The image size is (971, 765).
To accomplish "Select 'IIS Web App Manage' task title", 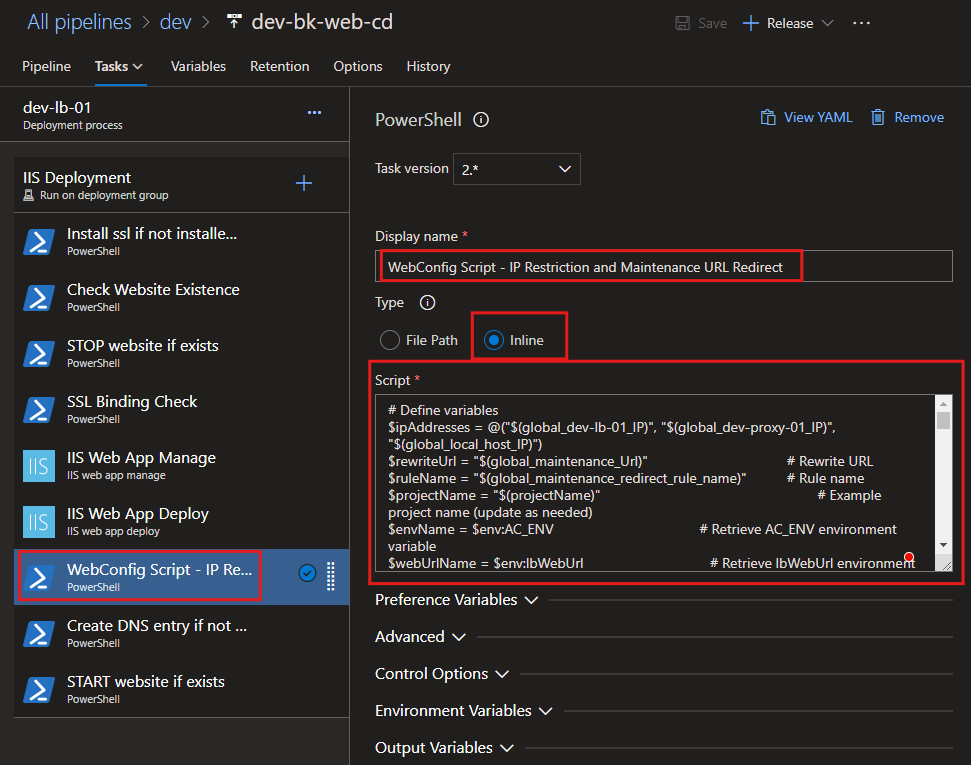I will point(141,458).
